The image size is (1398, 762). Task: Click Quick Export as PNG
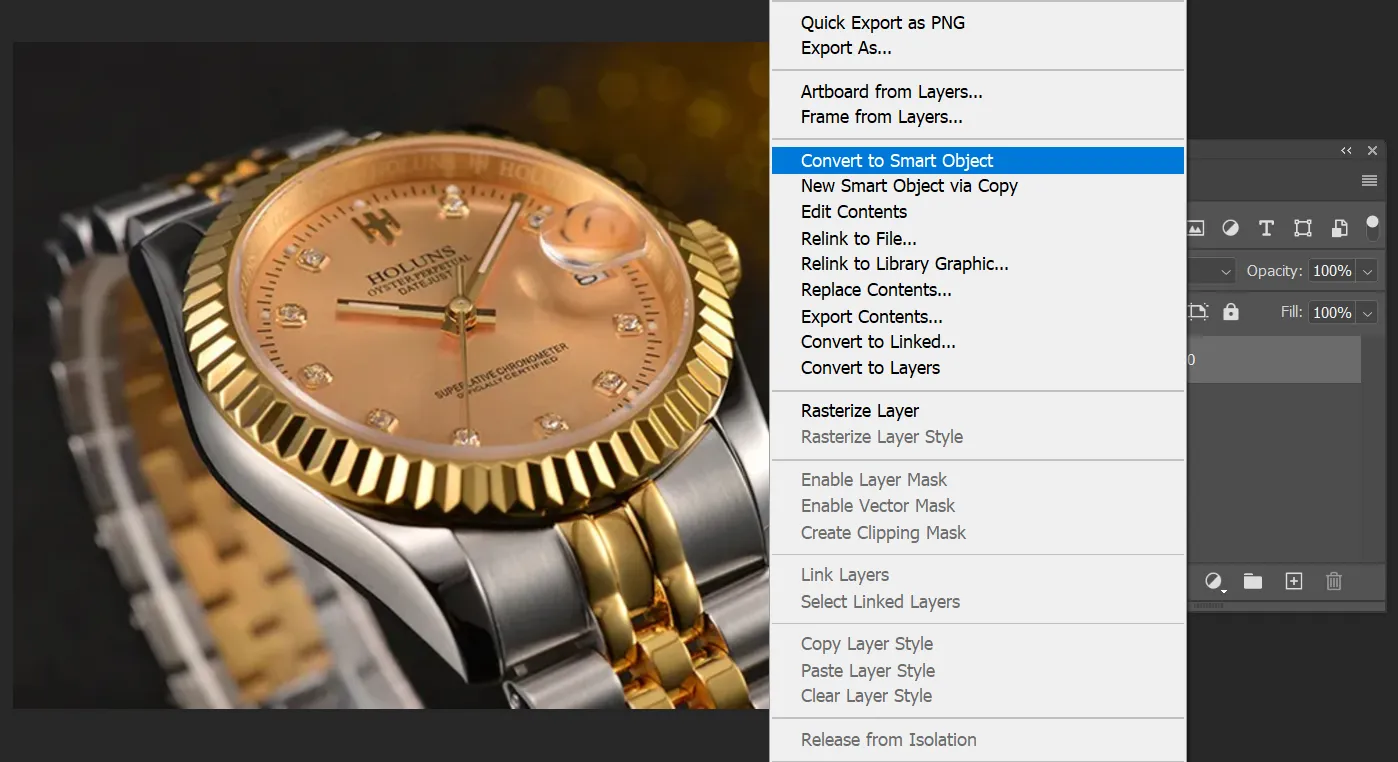882,23
